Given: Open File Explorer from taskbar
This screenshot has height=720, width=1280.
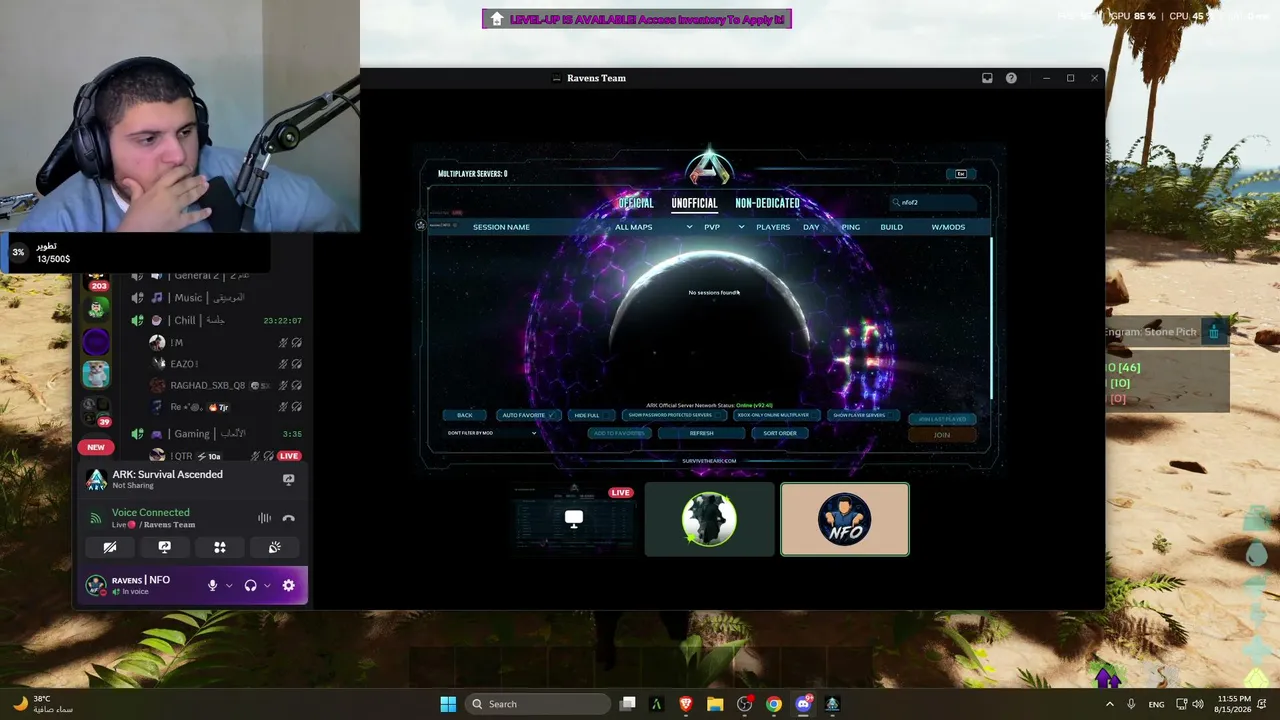Looking at the screenshot, I should coord(715,704).
